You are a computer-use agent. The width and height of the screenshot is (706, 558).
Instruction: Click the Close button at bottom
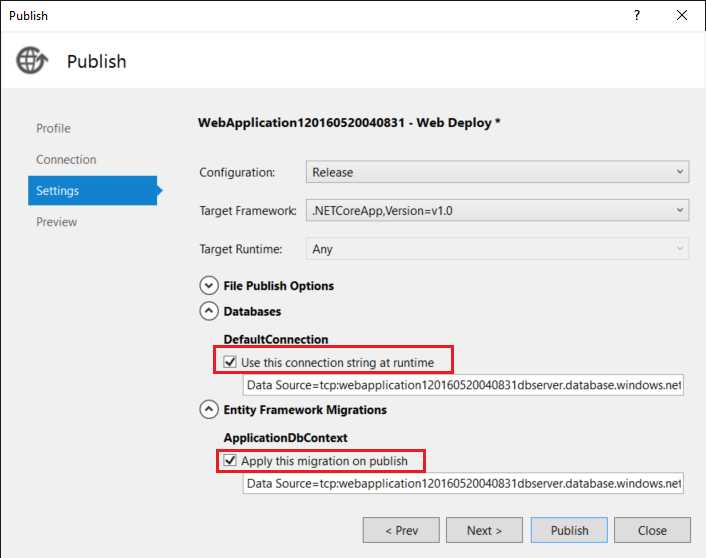(652, 530)
